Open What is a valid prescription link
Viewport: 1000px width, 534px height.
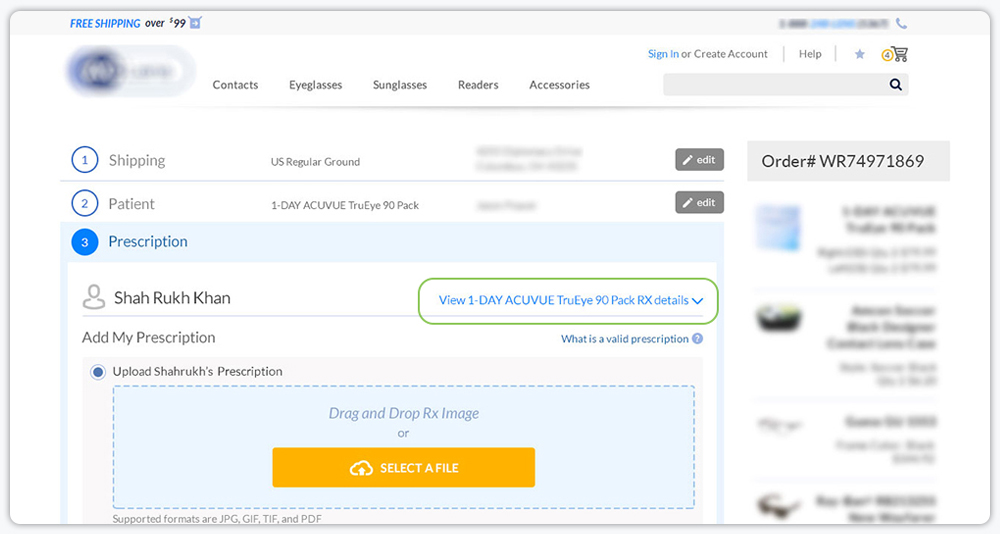[x=625, y=339]
